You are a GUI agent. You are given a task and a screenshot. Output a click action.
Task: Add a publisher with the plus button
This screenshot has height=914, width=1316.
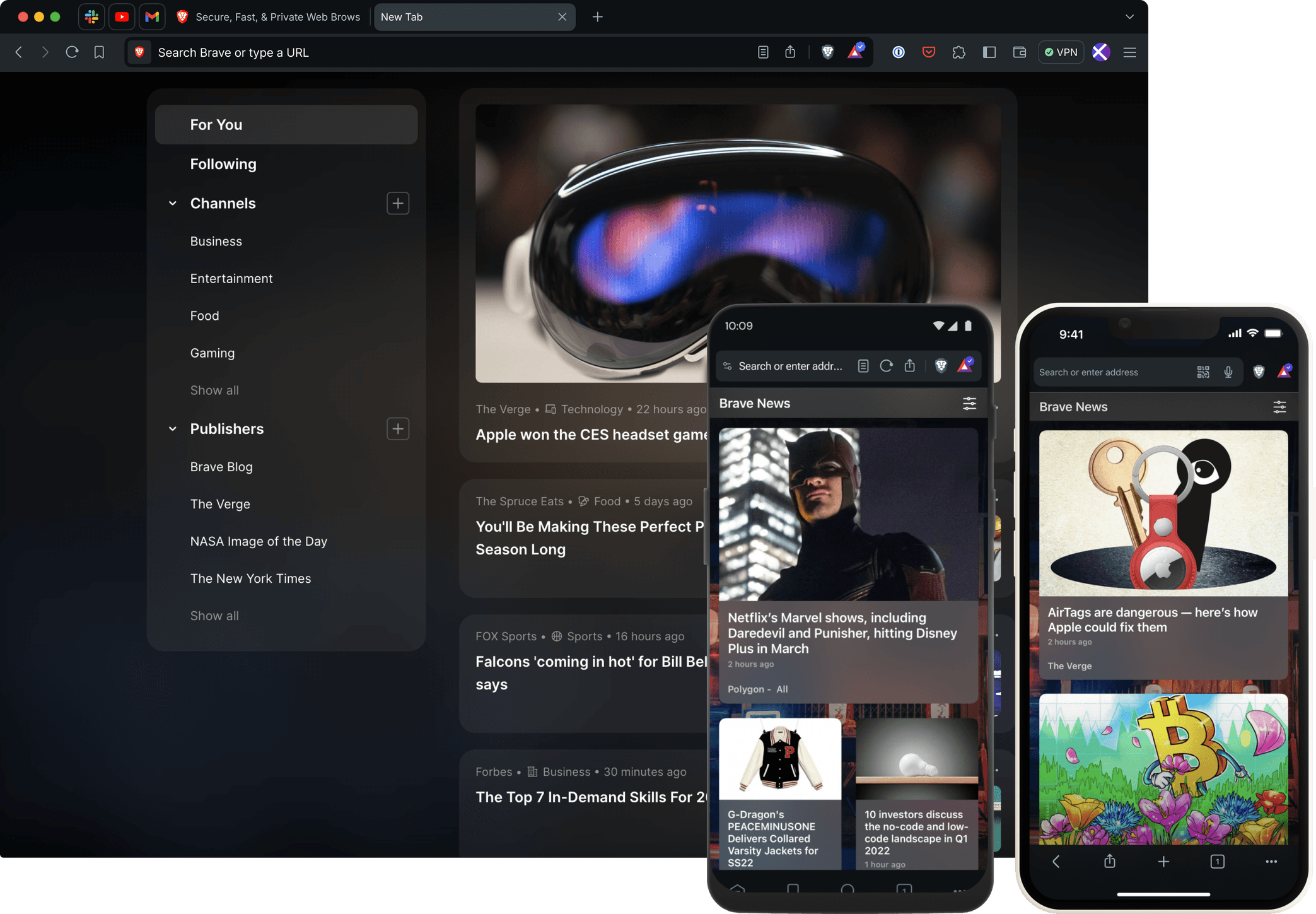click(x=398, y=429)
